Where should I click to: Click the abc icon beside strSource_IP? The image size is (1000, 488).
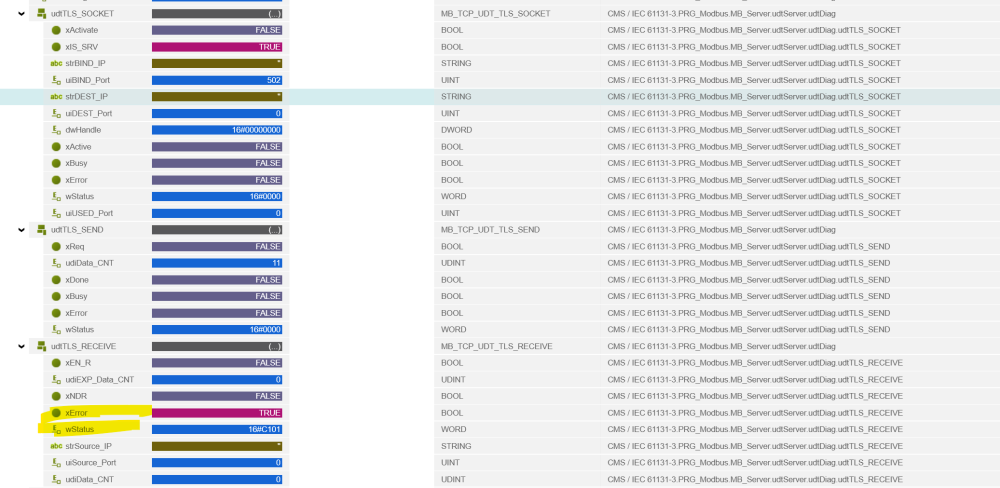(x=56, y=446)
